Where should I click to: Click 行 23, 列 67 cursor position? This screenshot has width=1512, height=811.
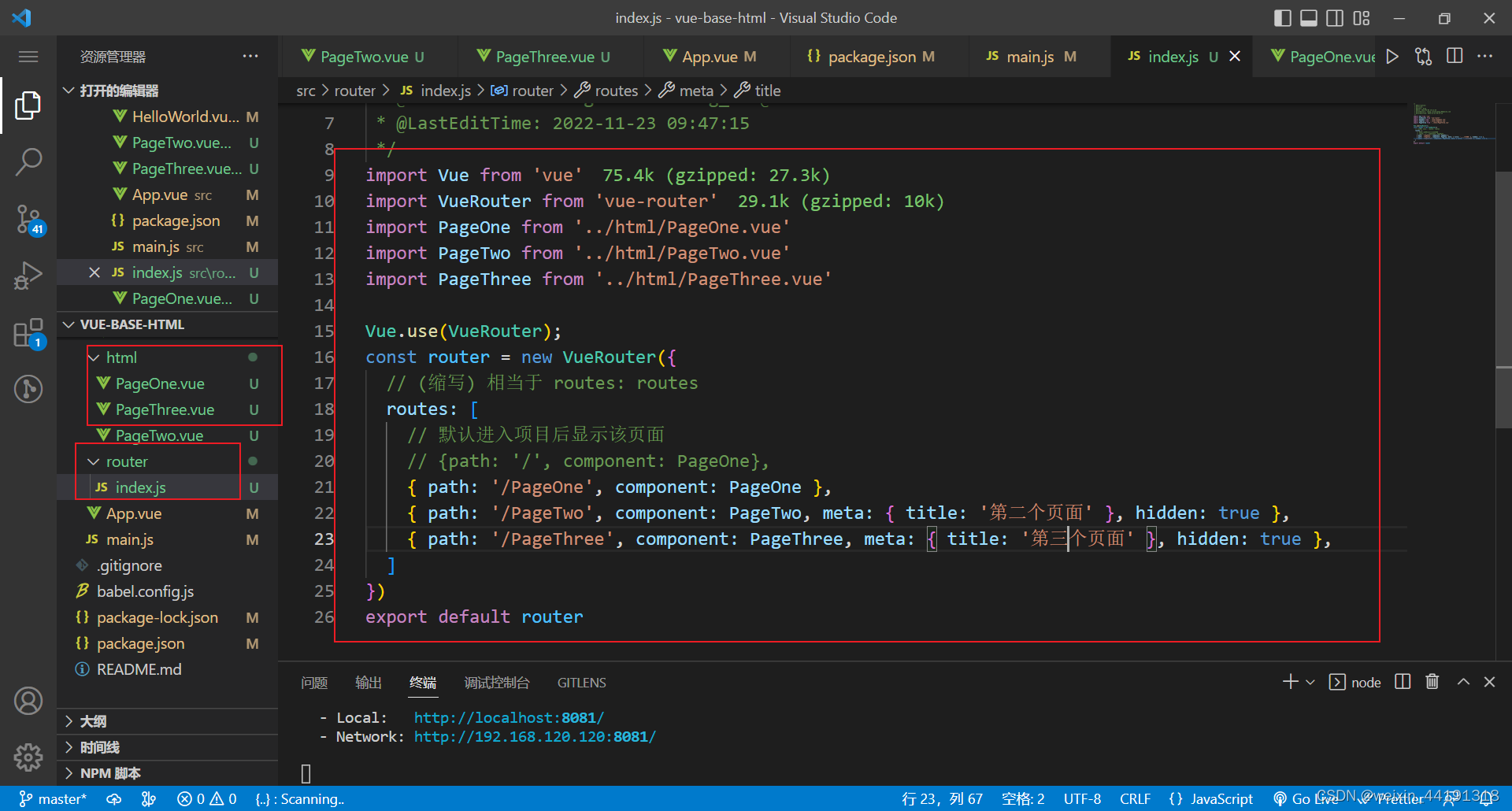click(x=942, y=798)
